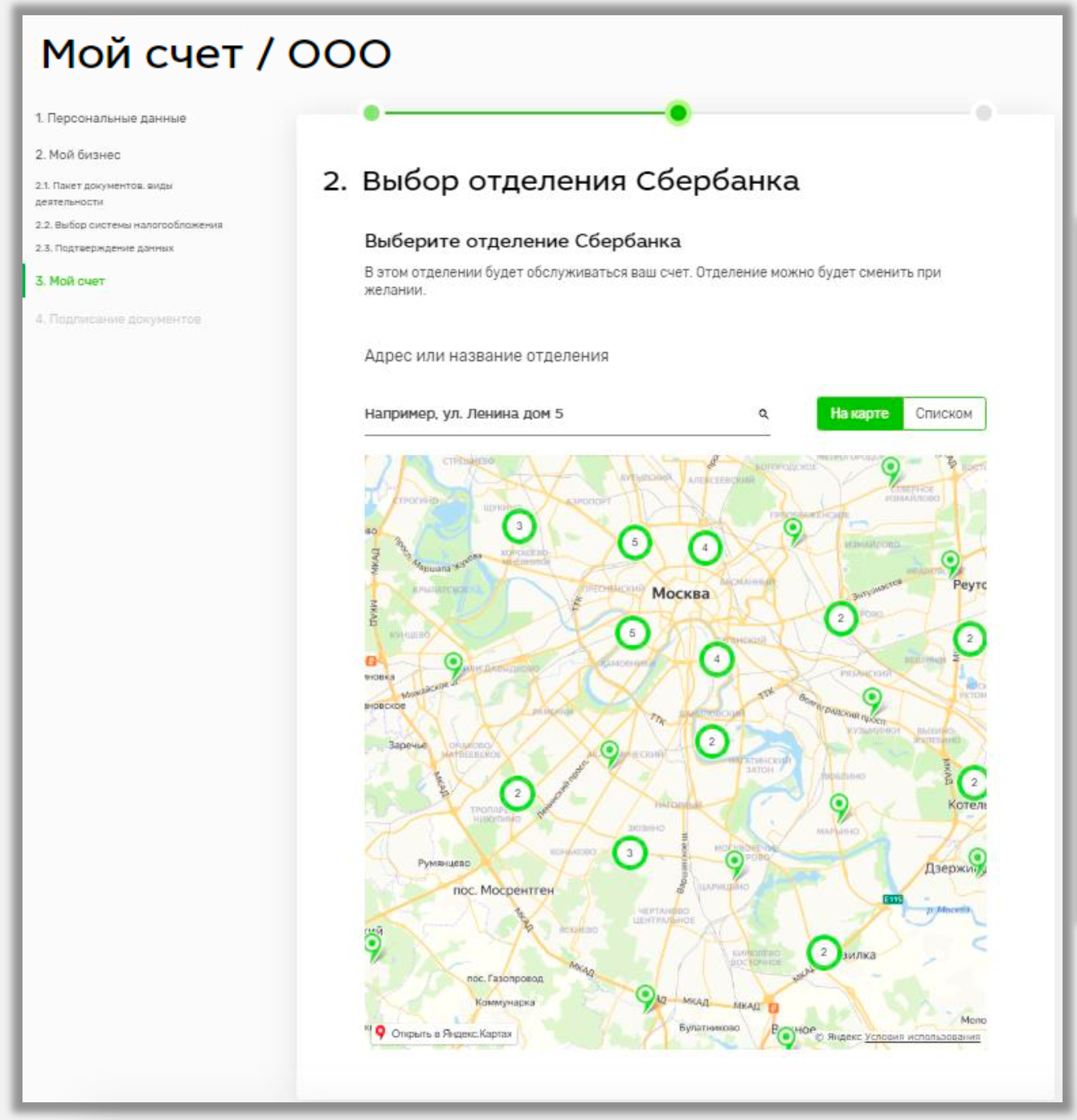
Task: Select the cluster marker showing 5 near Пресненский
Action: point(634,634)
